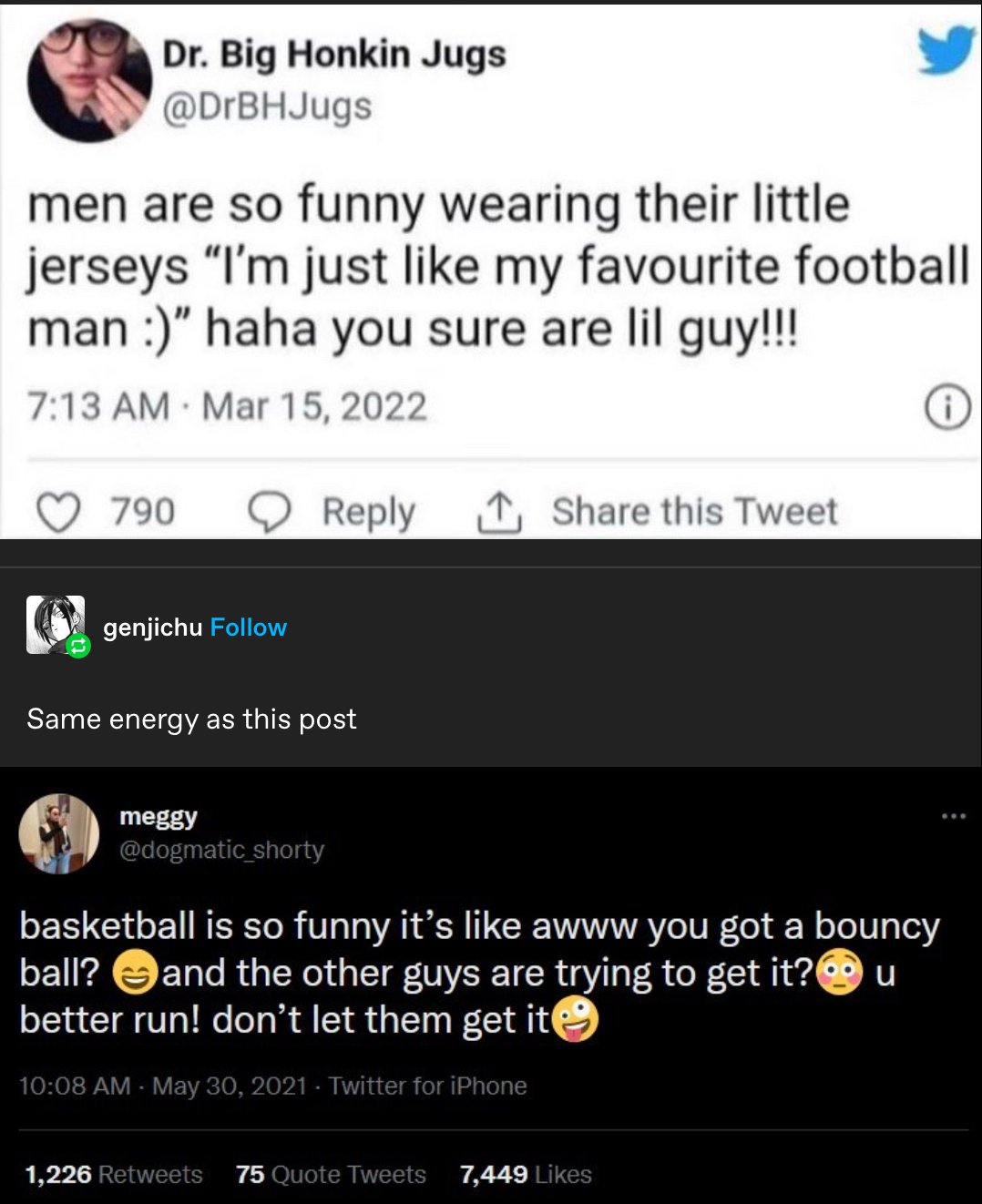Click the share upload arrow icon
This screenshot has height=1204, width=982.
(x=498, y=512)
